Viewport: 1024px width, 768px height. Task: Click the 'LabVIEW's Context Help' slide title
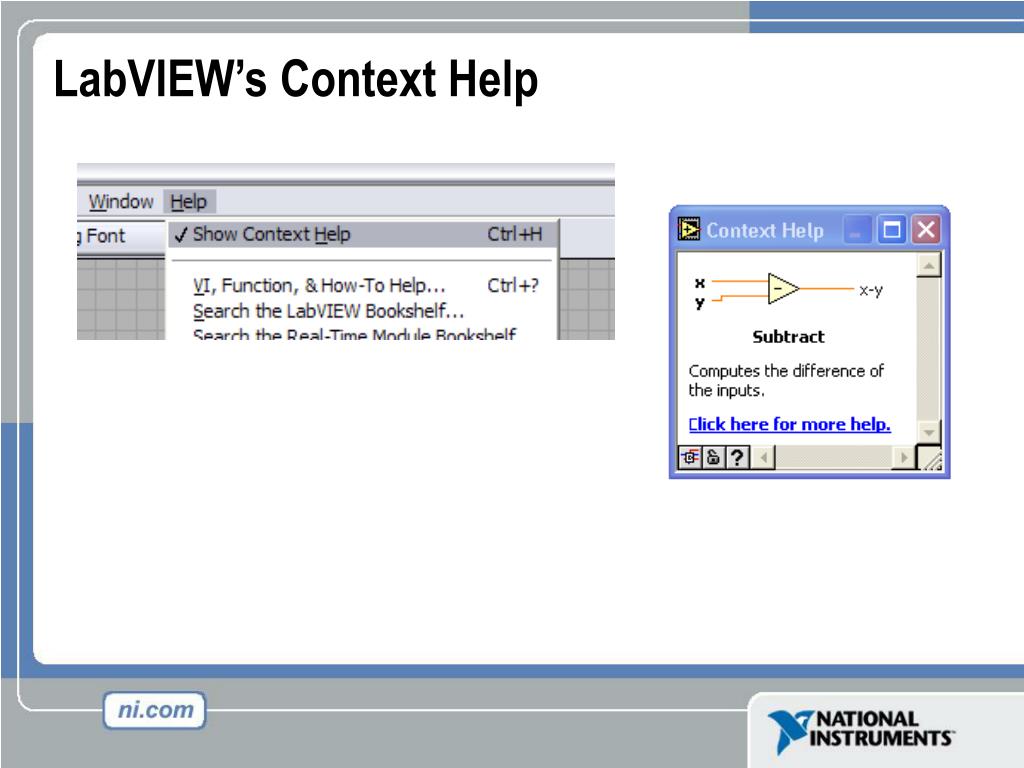(296, 79)
